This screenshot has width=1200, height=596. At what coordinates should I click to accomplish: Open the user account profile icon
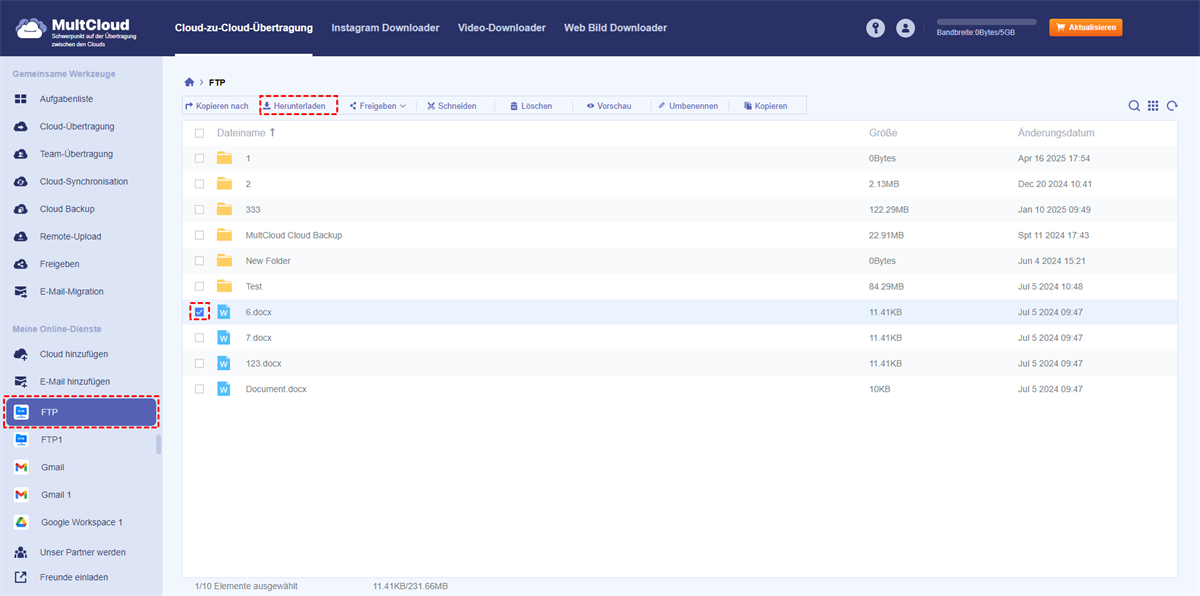[x=906, y=29]
